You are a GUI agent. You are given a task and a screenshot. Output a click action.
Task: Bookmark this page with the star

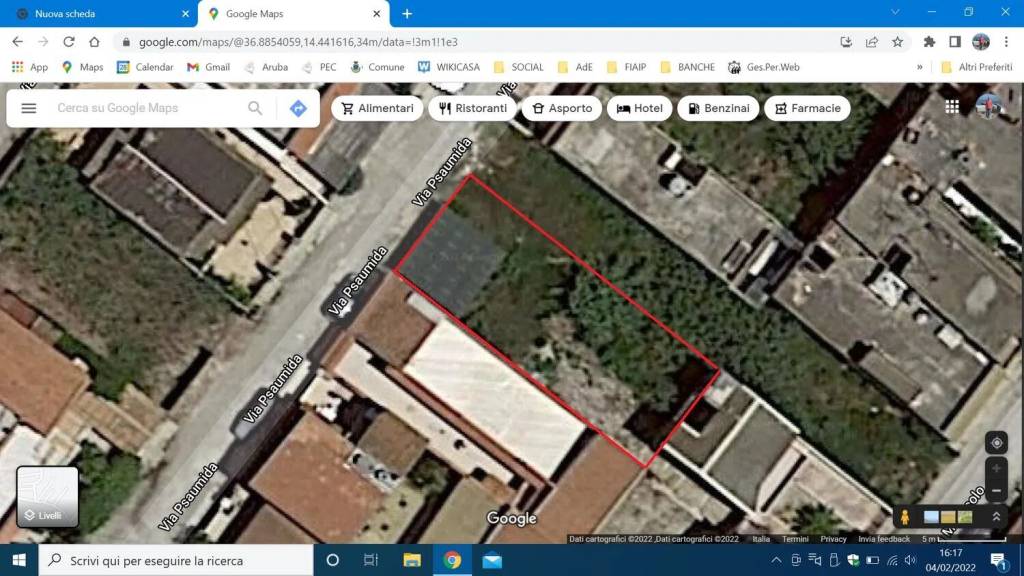click(x=898, y=42)
